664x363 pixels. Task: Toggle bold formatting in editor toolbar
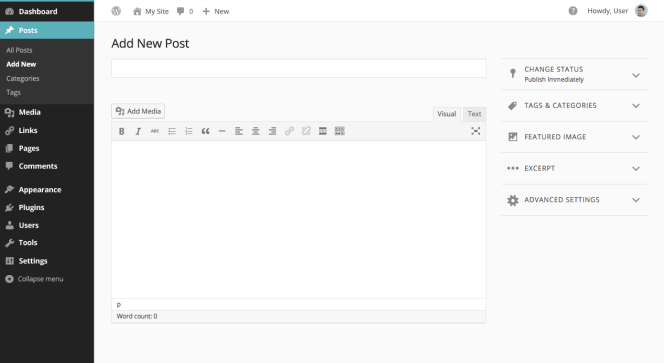122,131
